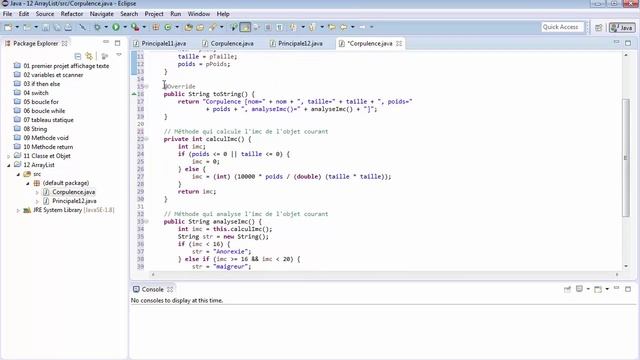
Task: Click the Save All toolbar icon
Action: click(x=57, y=27)
